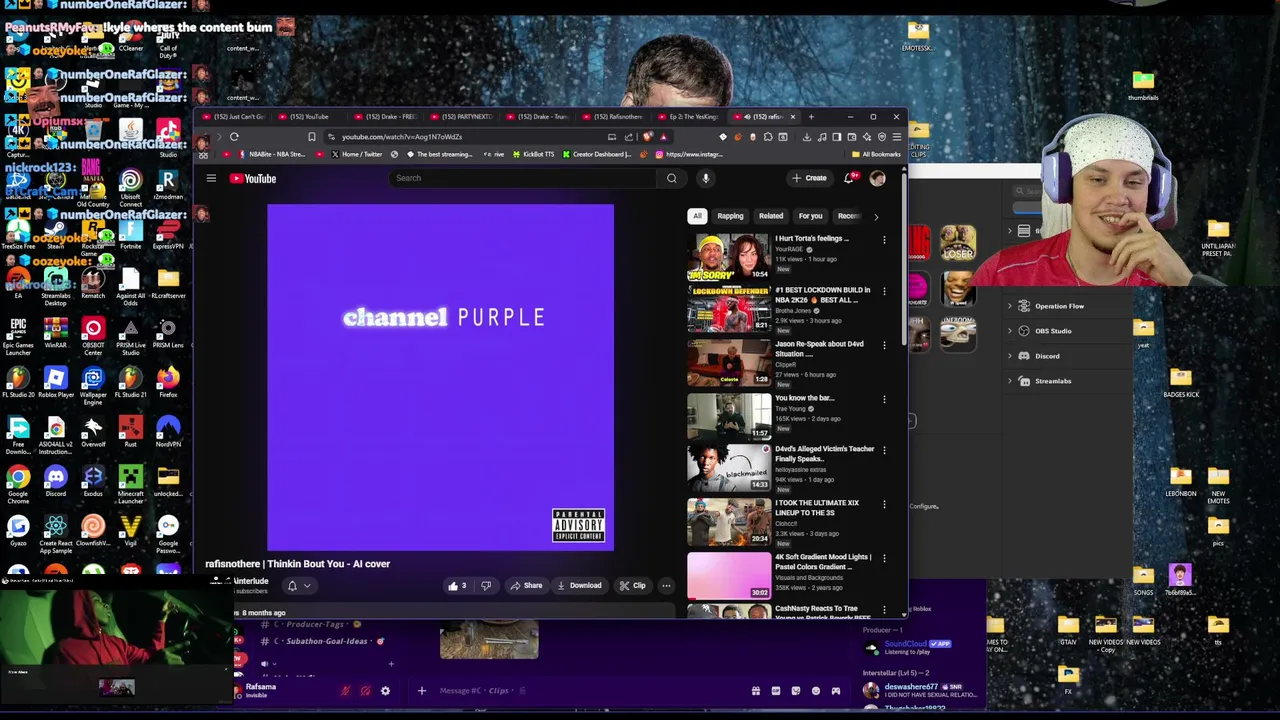Select the All filter chip
The width and height of the screenshot is (1280, 720).
pyautogui.click(x=697, y=216)
